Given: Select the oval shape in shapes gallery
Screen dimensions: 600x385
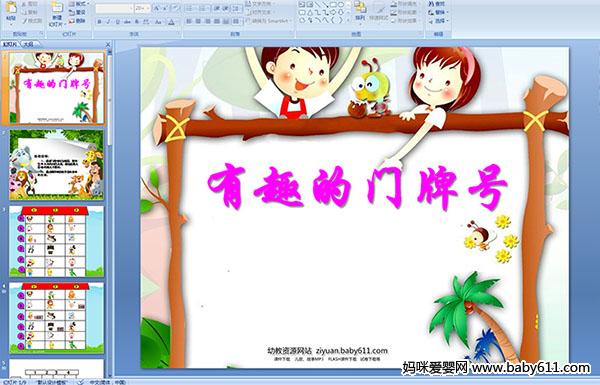Looking at the screenshot, I should click(341, 5).
